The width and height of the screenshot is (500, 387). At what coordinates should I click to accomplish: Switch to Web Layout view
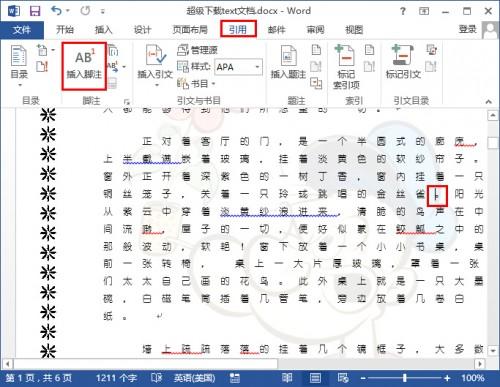pos(342,378)
